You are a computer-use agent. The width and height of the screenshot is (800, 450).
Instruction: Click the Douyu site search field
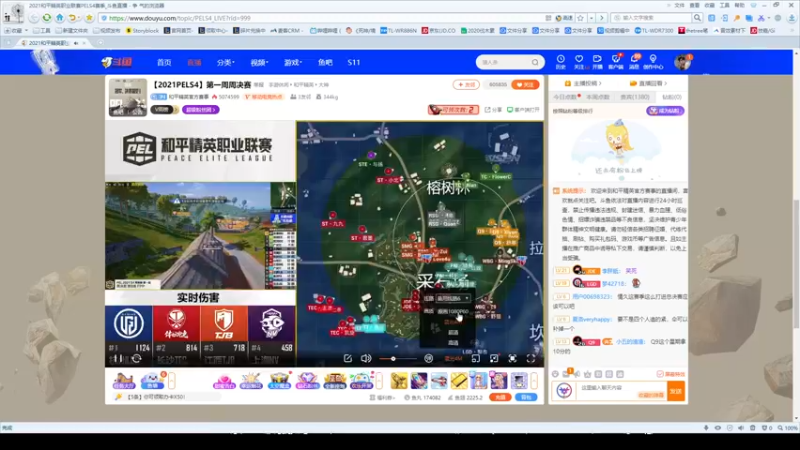click(x=505, y=62)
